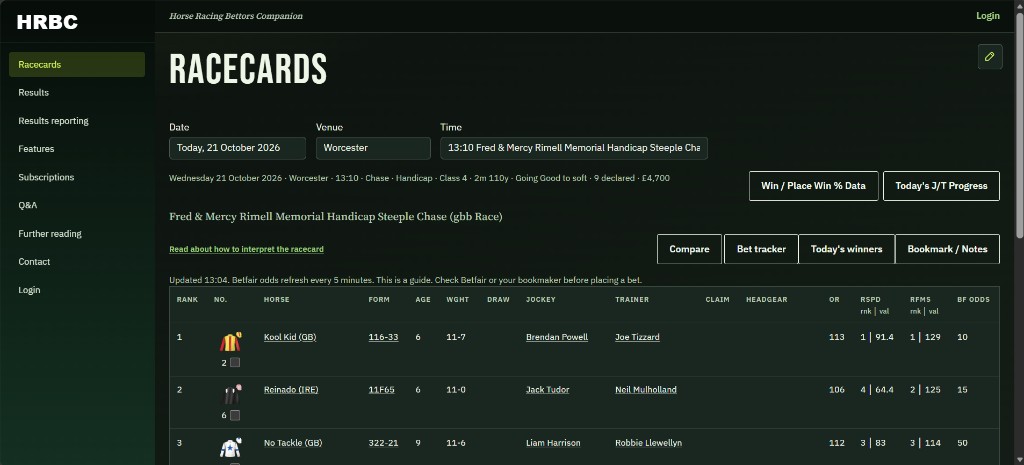Tick the checkbox for runner number 2

click(x=235, y=362)
